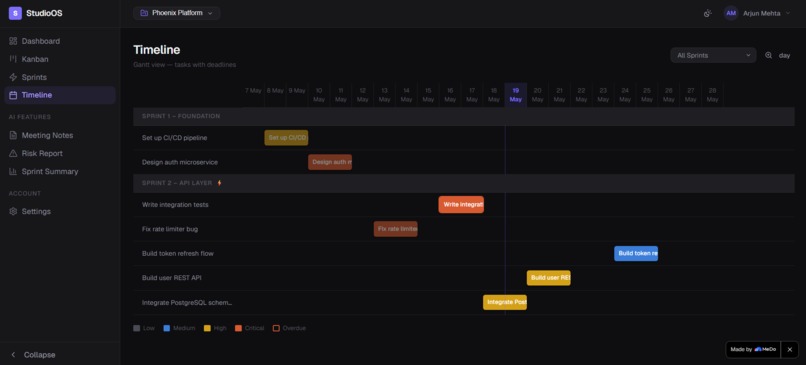Collapse the sidebar

tap(60, 355)
